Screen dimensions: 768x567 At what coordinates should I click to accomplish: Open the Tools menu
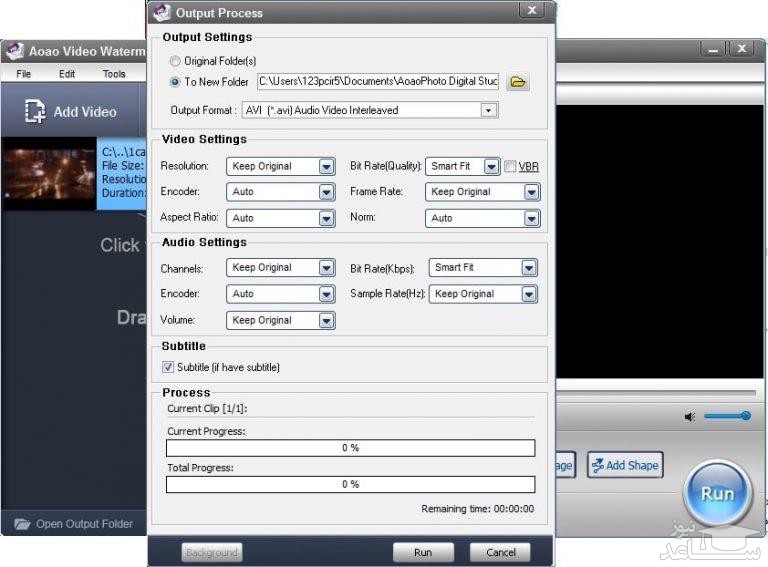point(114,74)
